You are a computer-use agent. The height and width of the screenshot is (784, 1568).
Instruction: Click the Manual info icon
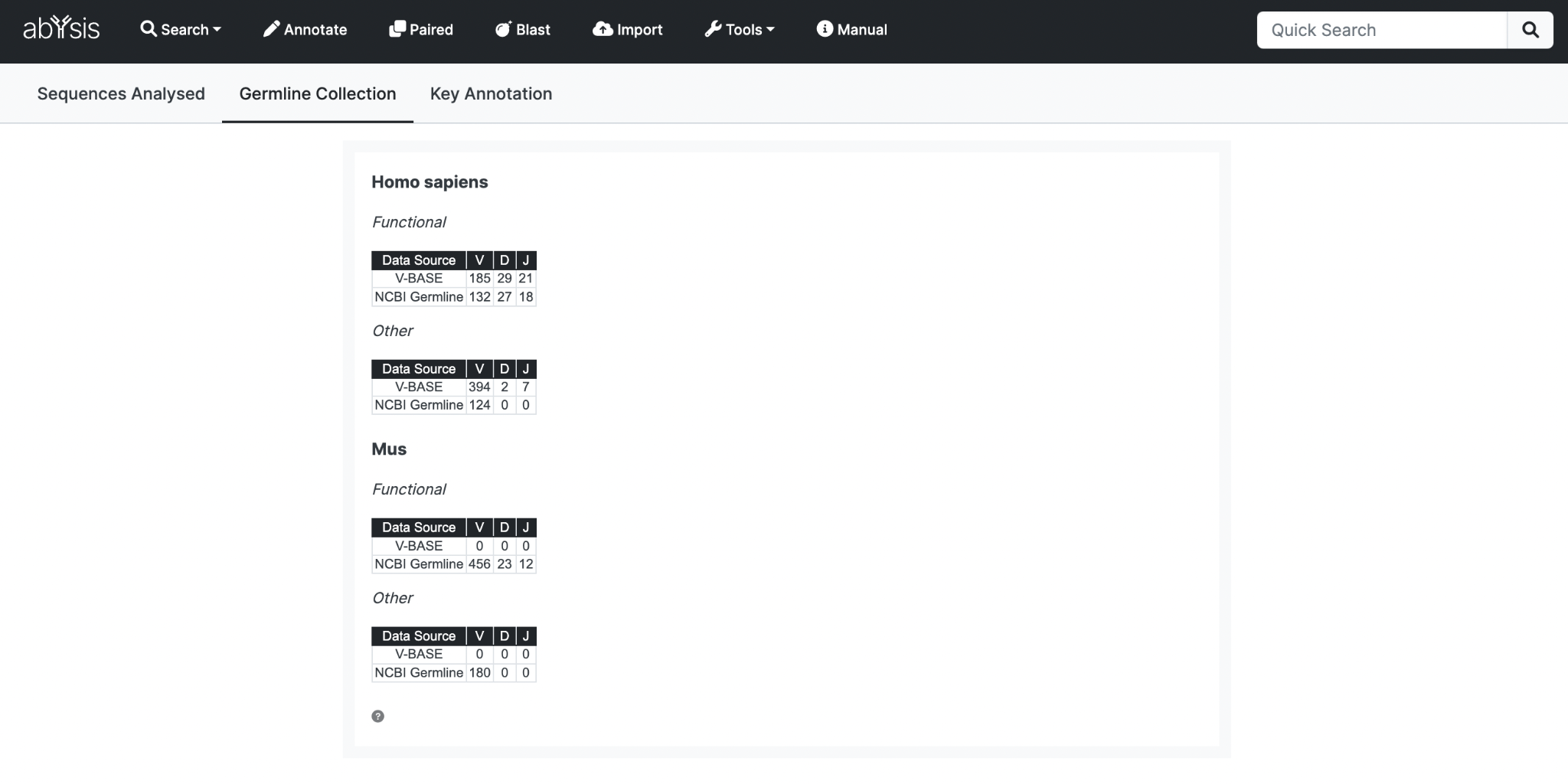(825, 29)
